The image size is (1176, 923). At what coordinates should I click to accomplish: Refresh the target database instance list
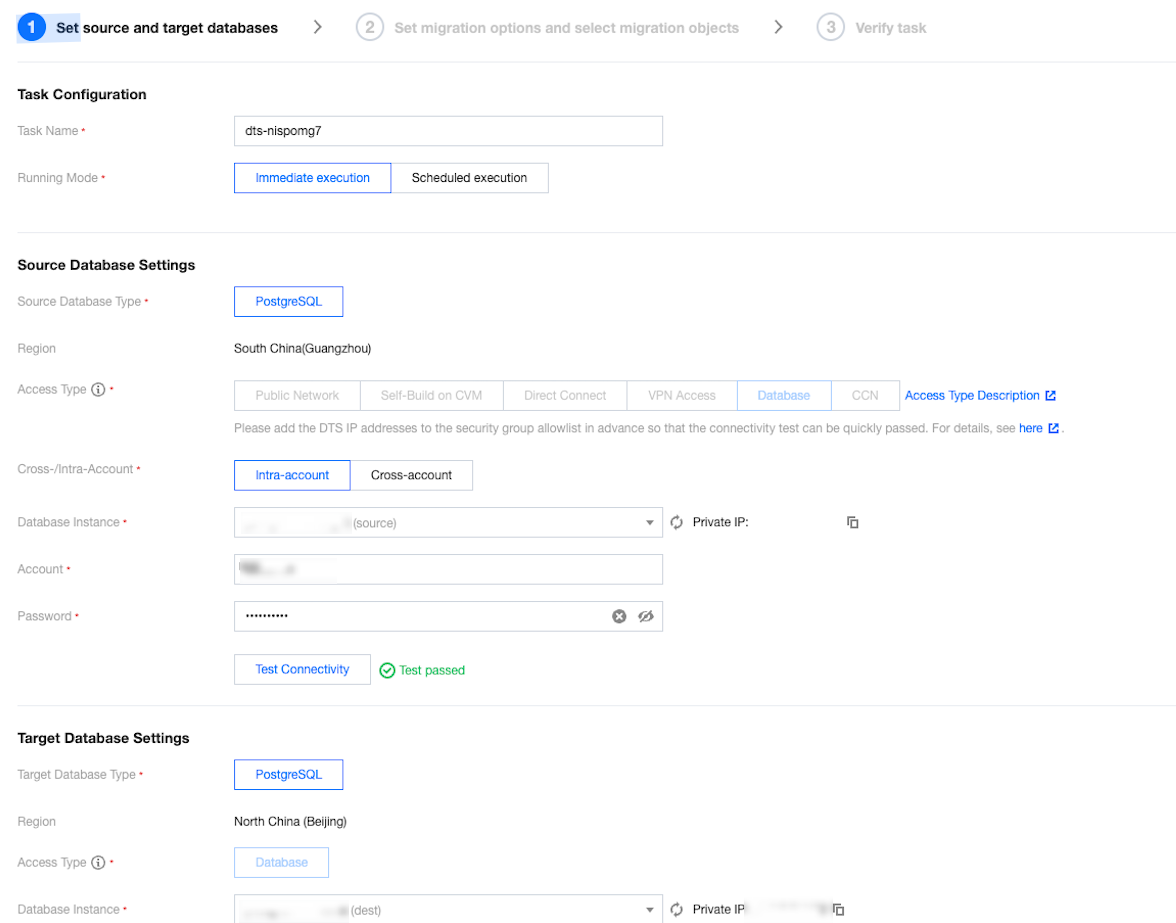coord(676,909)
